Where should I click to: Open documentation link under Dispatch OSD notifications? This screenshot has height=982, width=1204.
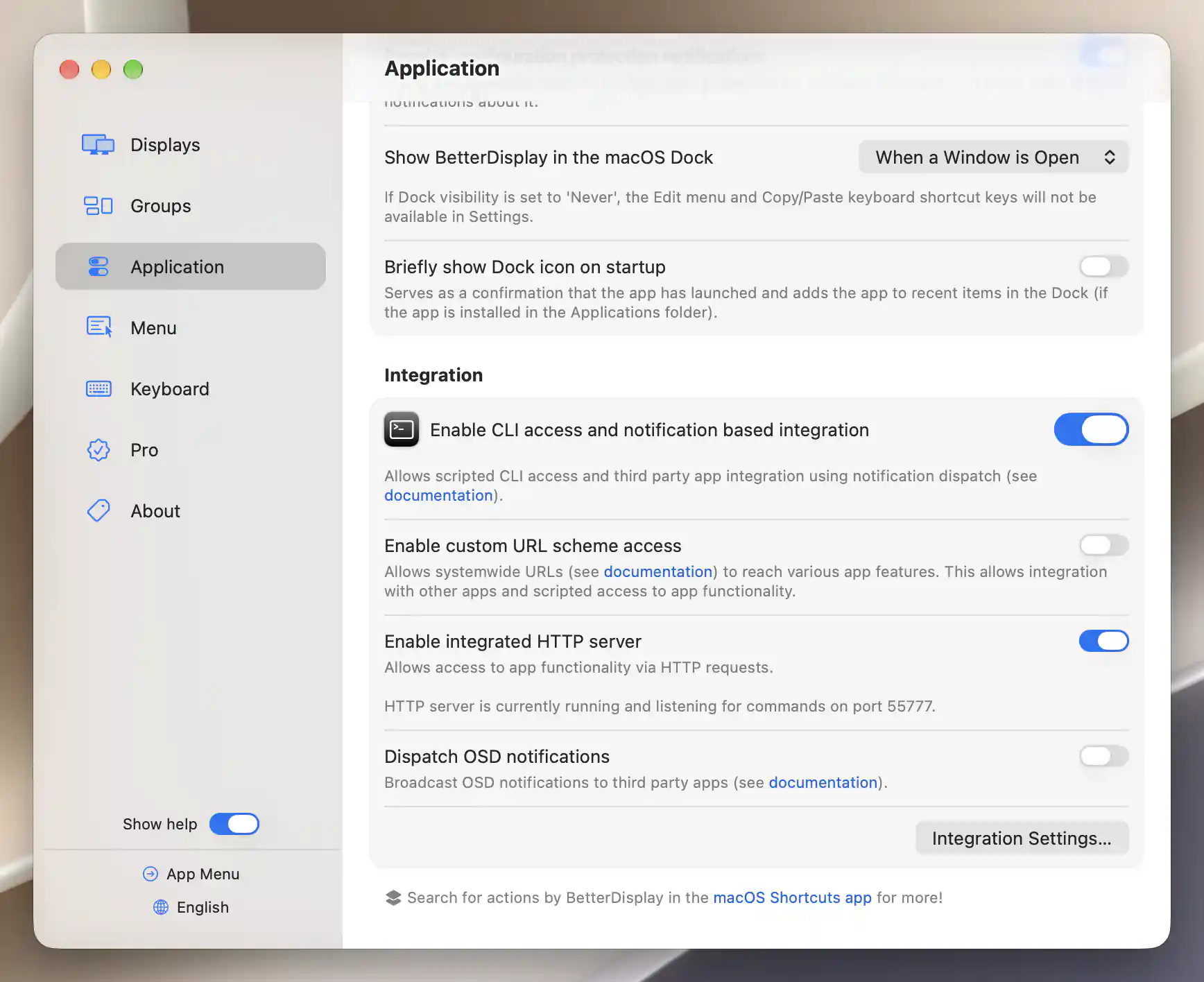click(823, 782)
